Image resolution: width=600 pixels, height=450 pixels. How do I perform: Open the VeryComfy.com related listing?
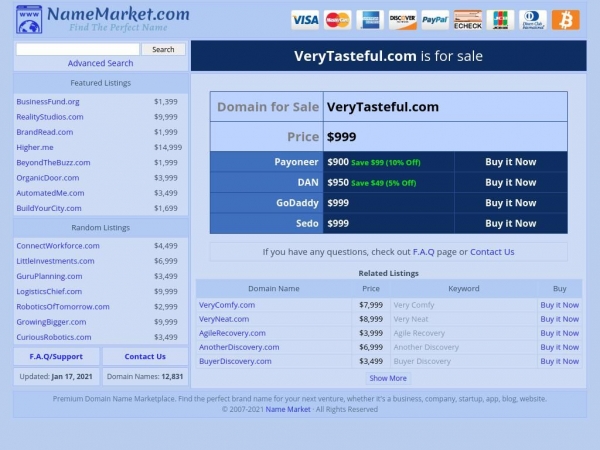point(227,305)
